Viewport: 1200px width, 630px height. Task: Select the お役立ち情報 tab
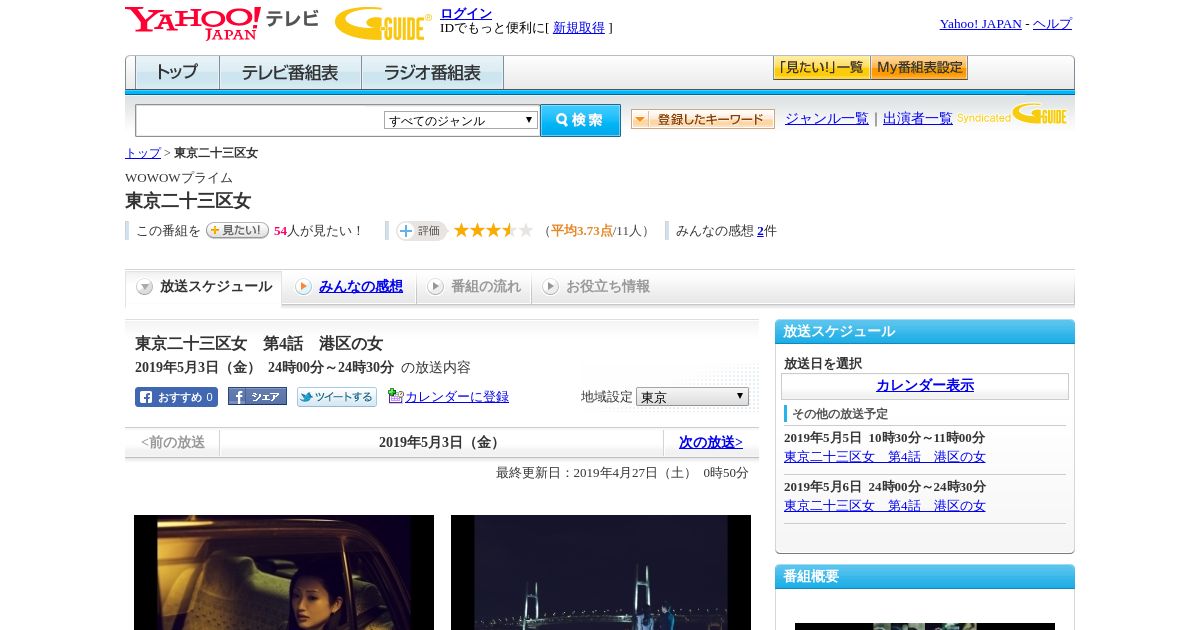596,287
